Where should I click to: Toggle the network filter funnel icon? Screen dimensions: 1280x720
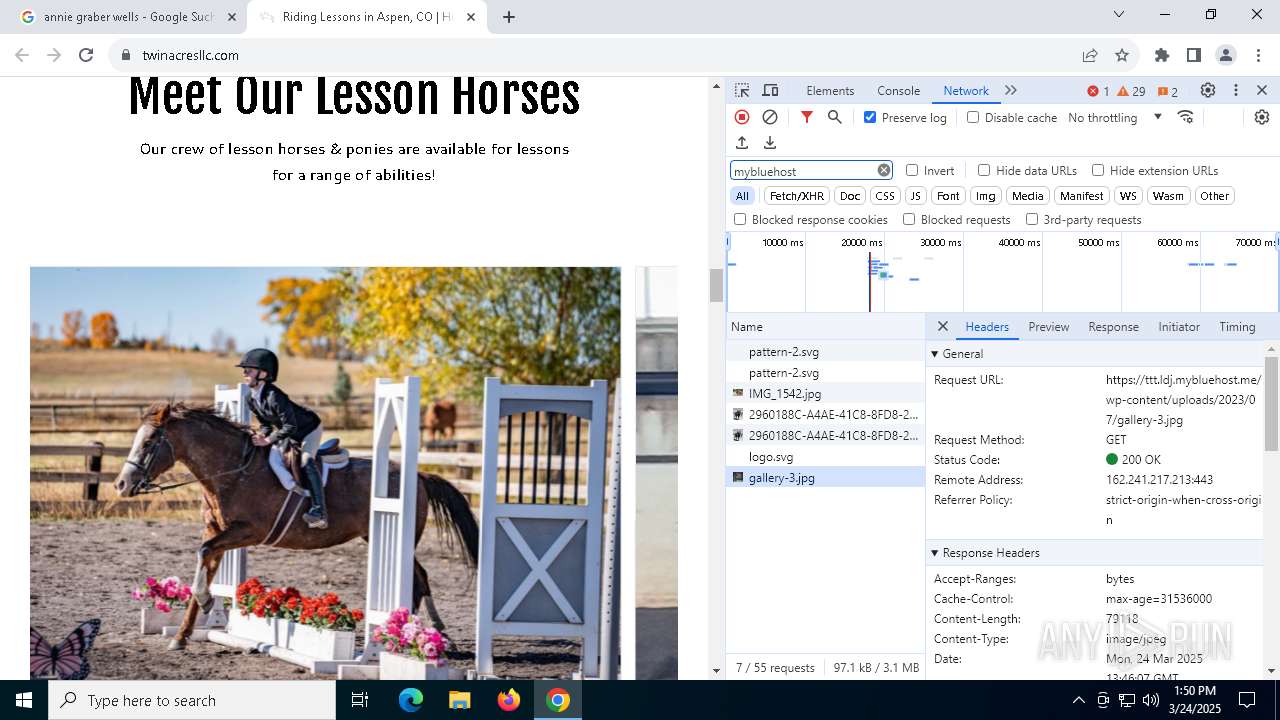coord(807,117)
